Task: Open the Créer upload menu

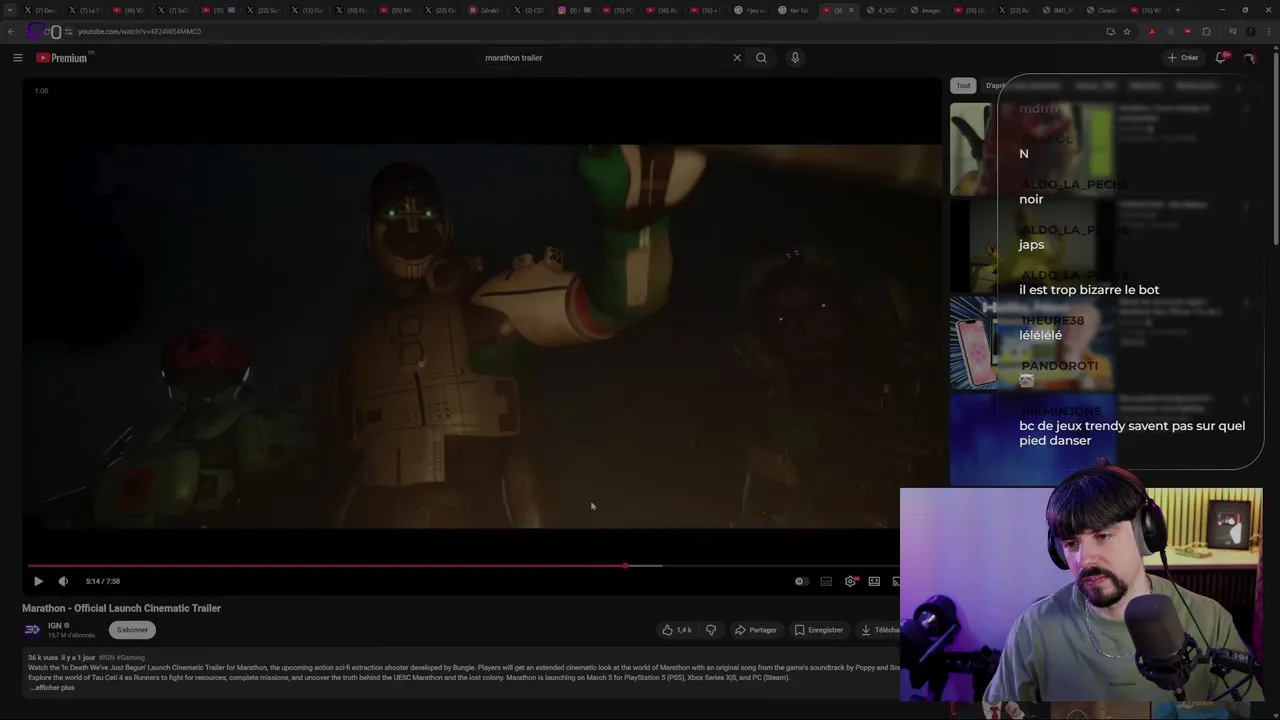Action: [1183, 58]
